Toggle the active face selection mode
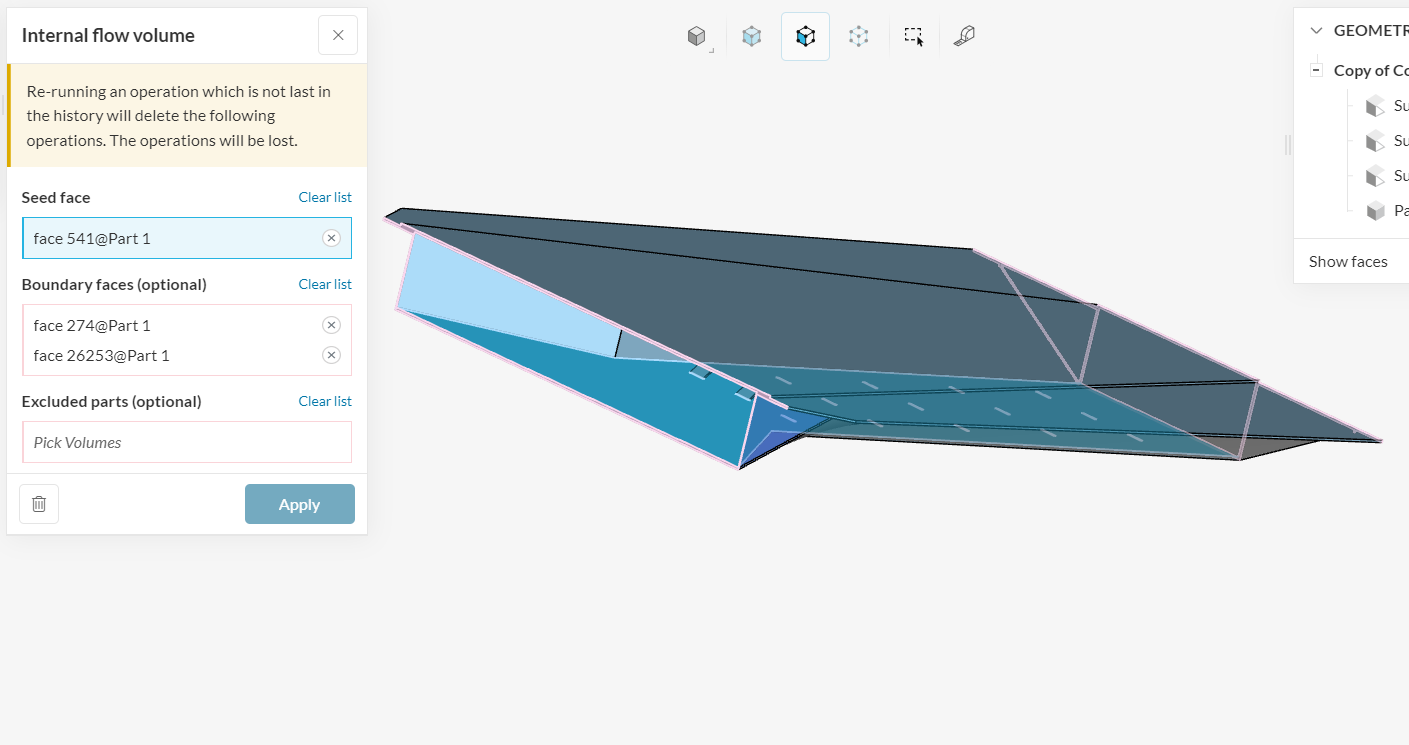The width and height of the screenshot is (1409, 745). (805, 37)
